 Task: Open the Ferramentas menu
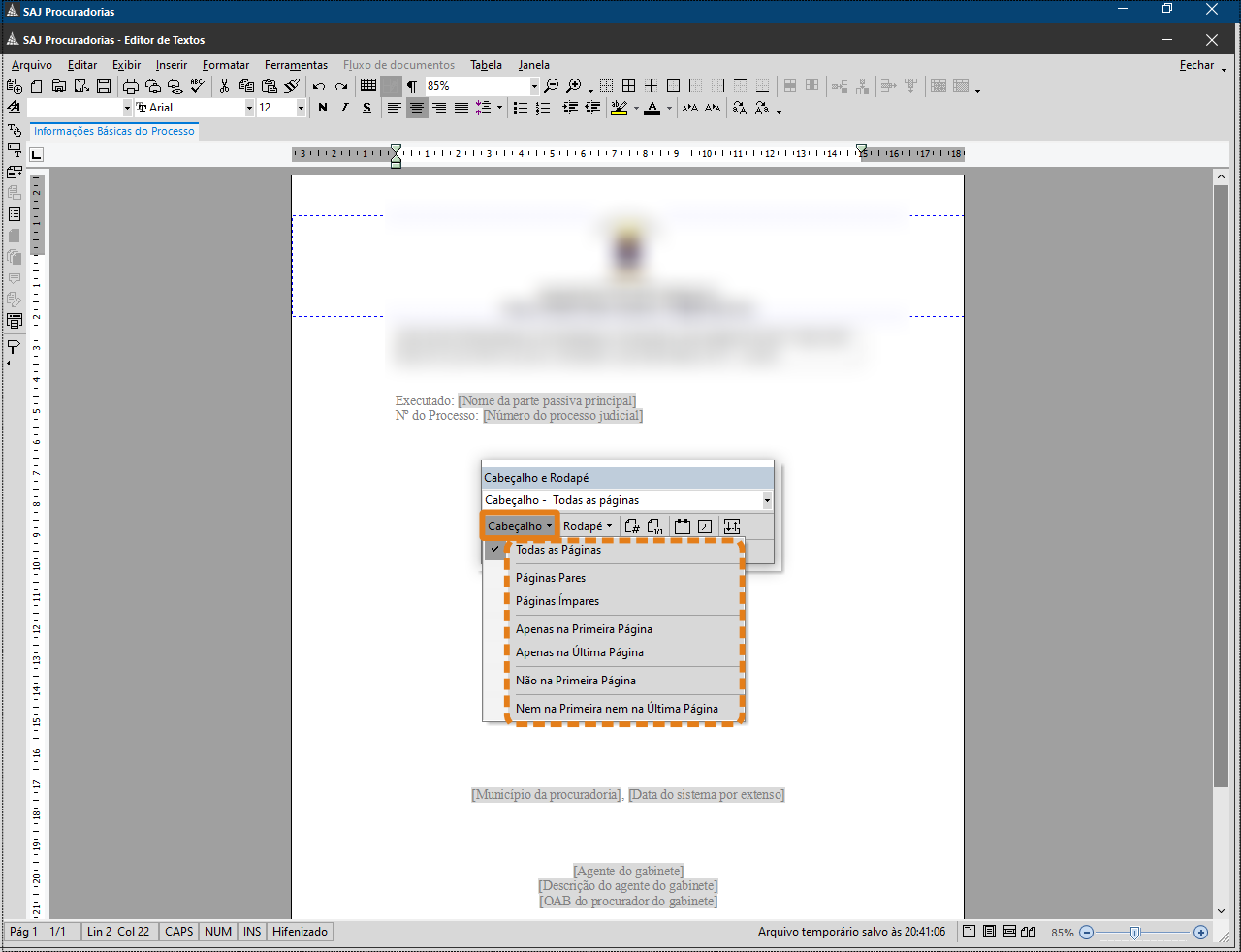tap(296, 65)
